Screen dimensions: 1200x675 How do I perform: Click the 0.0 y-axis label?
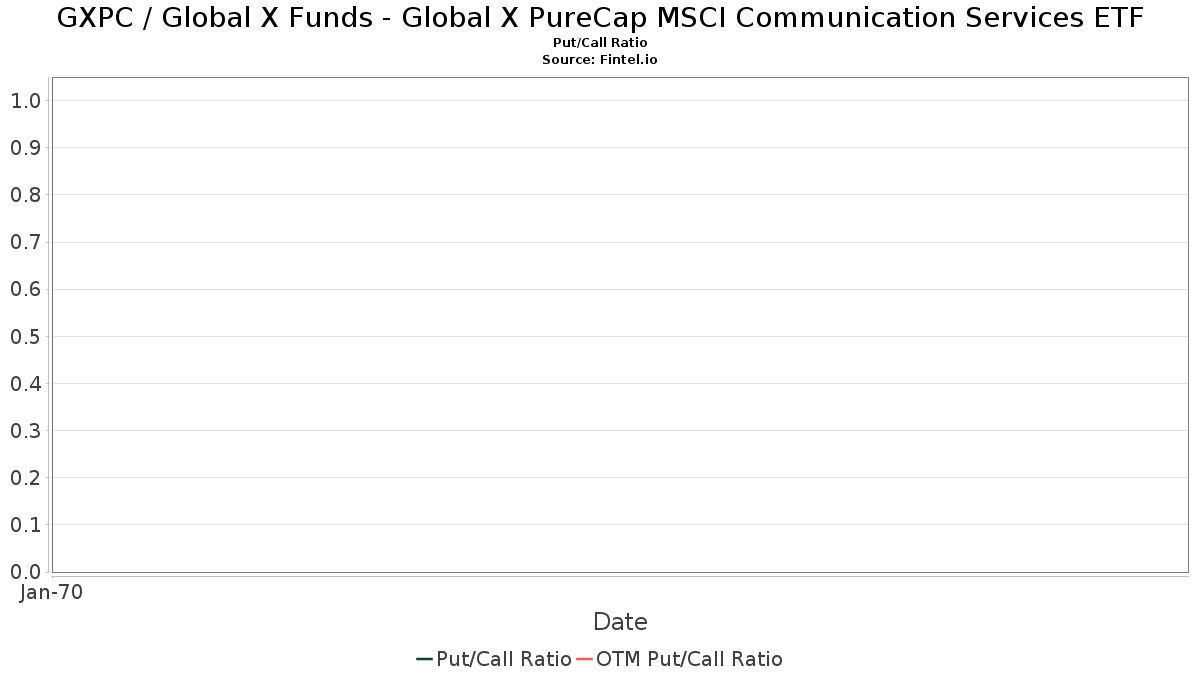pyautogui.click(x=25, y=572)
